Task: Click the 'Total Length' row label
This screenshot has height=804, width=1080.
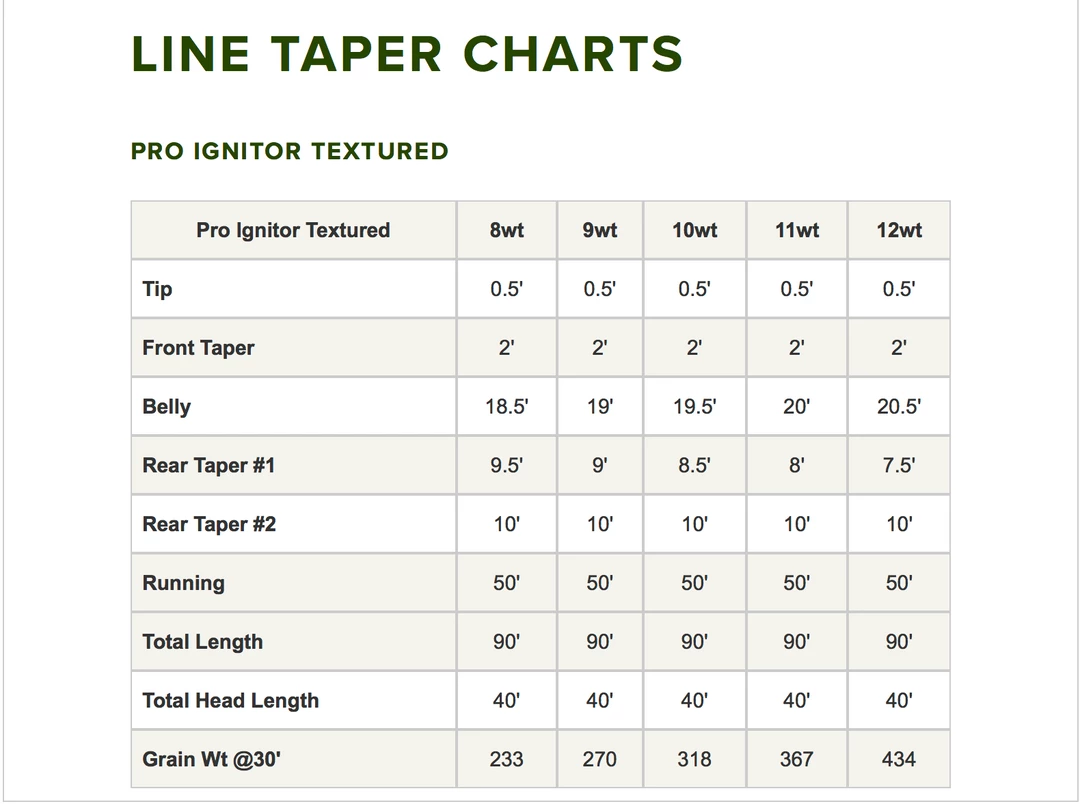Action: point(203,642)
